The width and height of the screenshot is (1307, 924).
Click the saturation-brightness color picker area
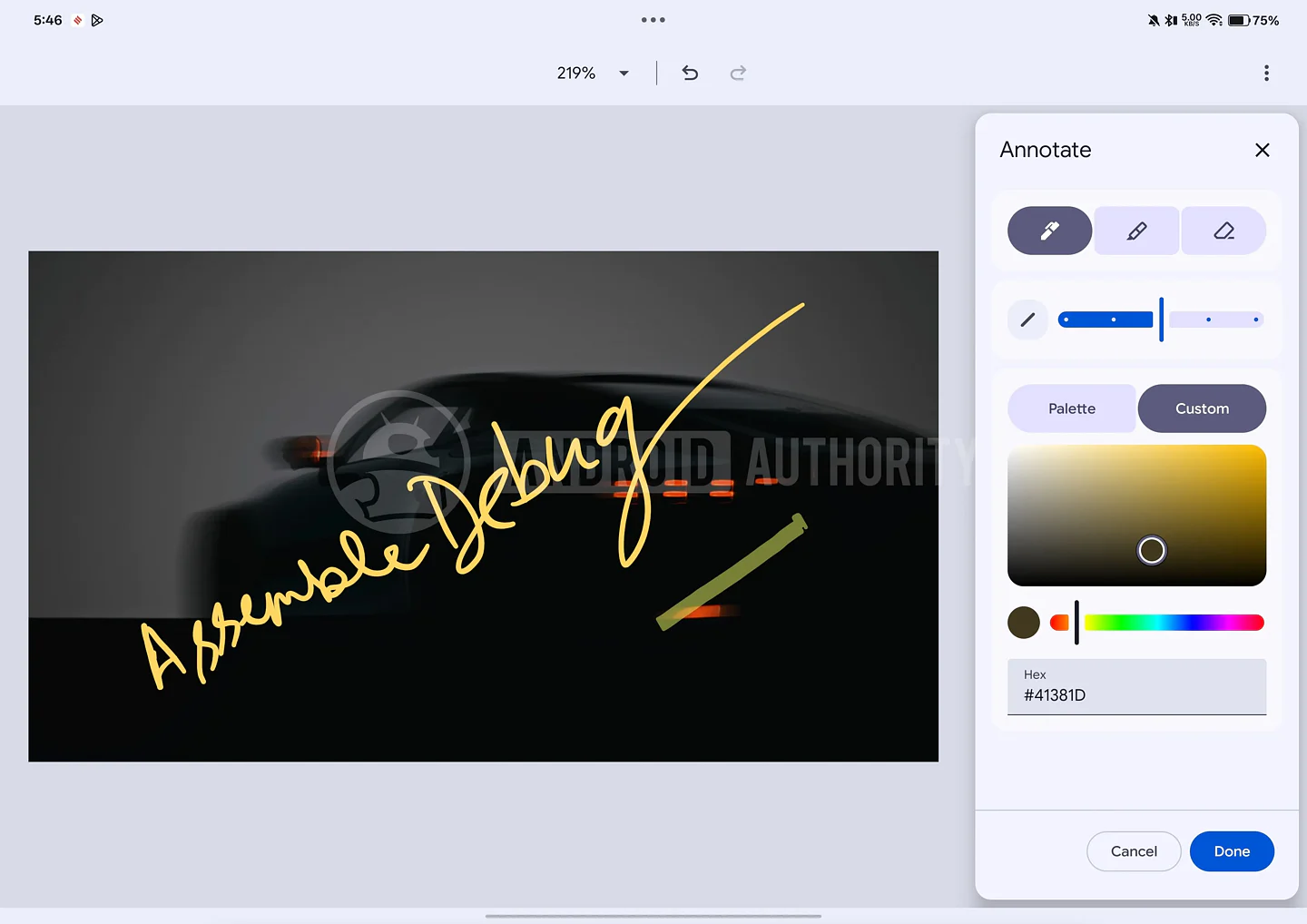click(1136, 516)
